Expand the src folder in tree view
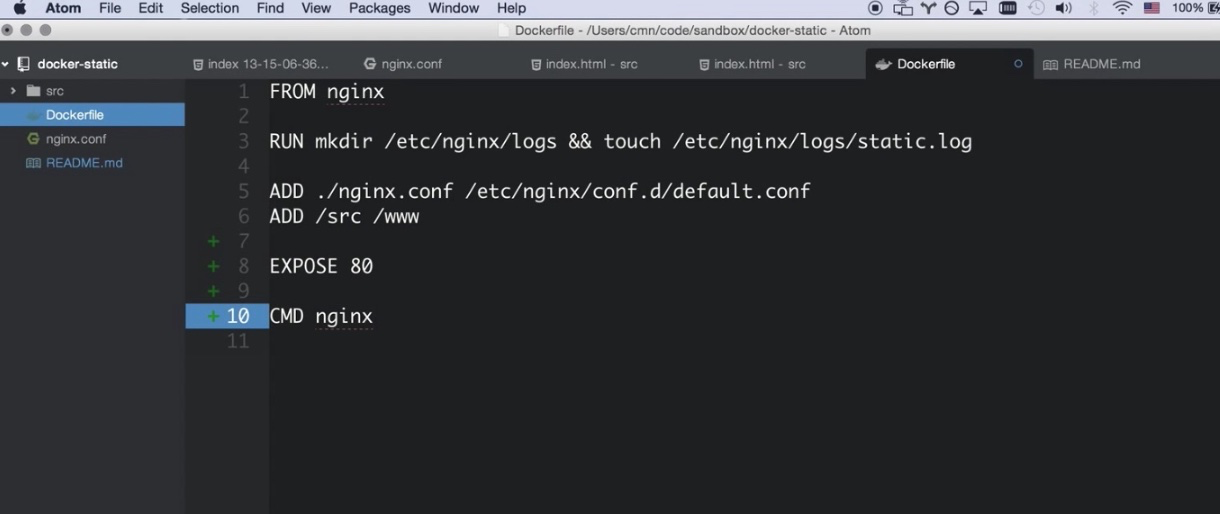 coord(13,91)
